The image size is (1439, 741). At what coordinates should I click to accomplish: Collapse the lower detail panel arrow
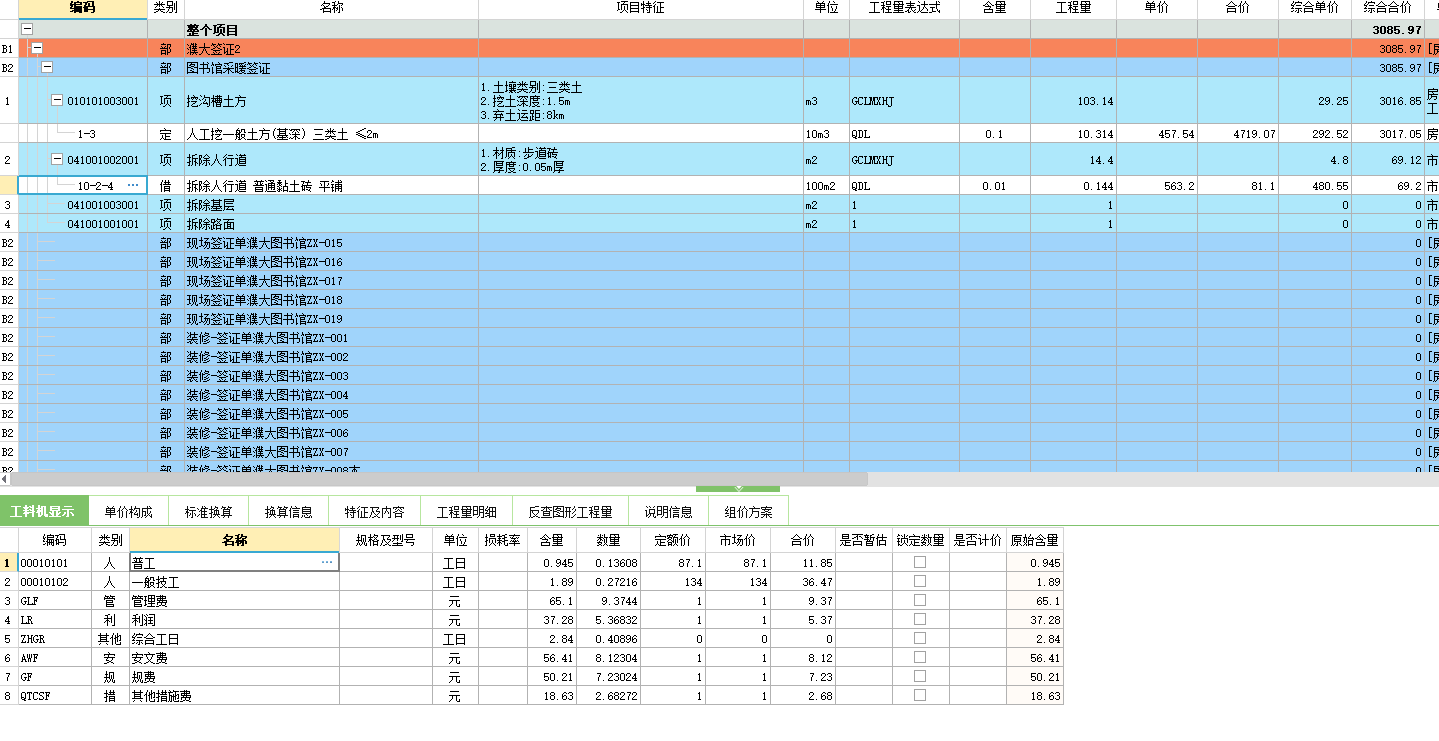click(738, 488)
